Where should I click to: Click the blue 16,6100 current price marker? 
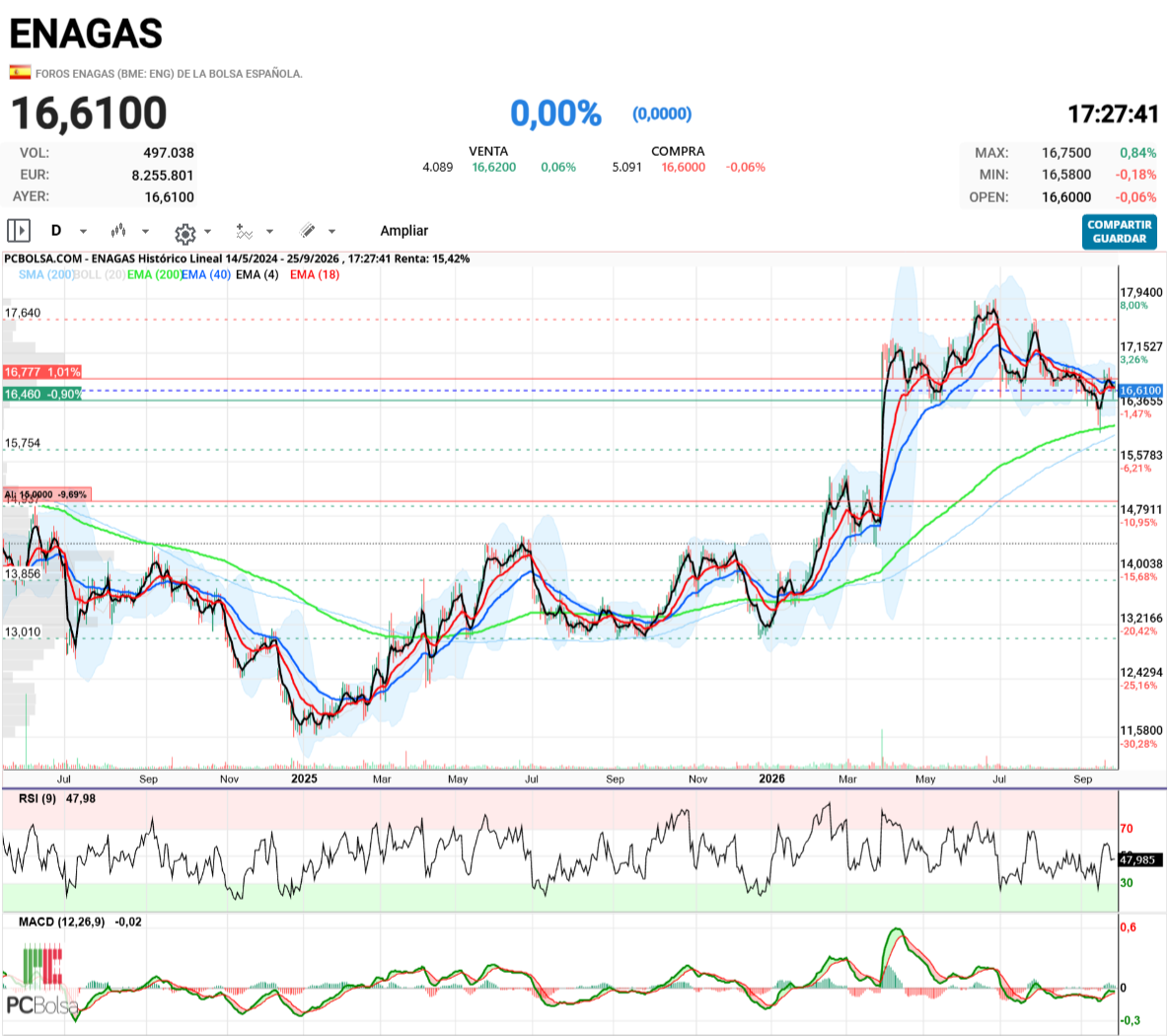(1140, 390)
